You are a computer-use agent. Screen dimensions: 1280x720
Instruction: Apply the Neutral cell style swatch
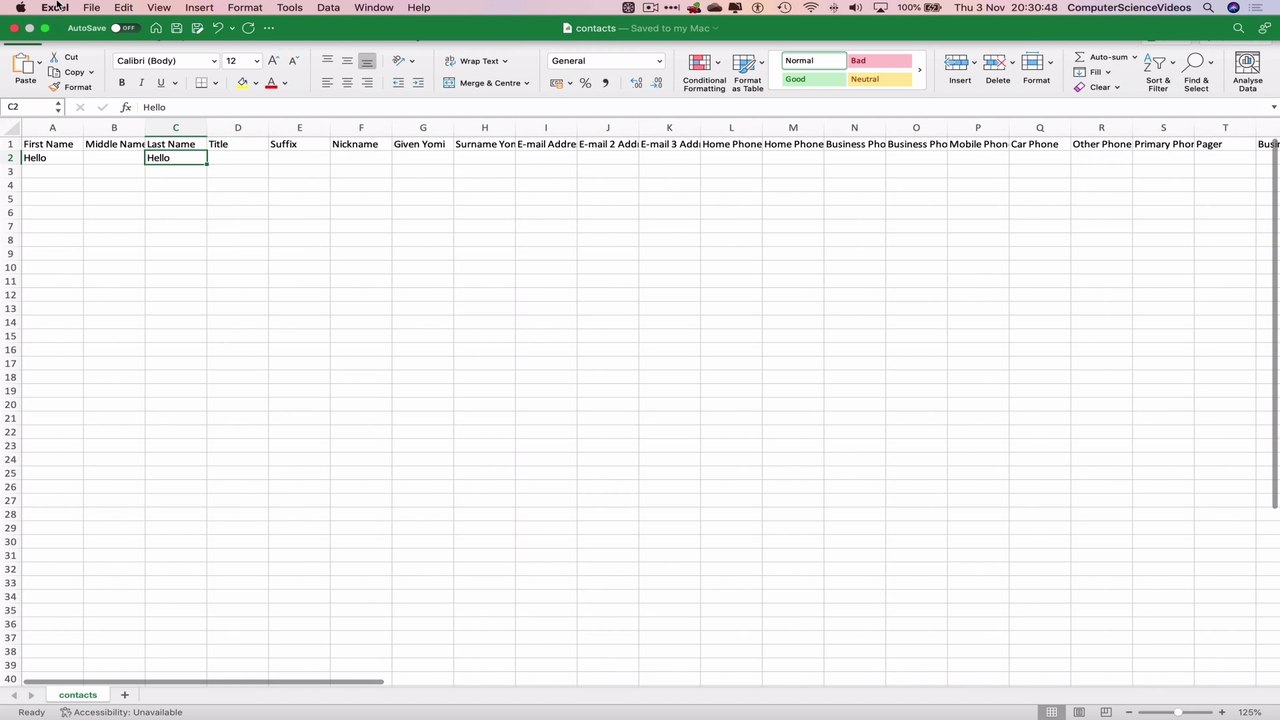(x=880, y=79)
